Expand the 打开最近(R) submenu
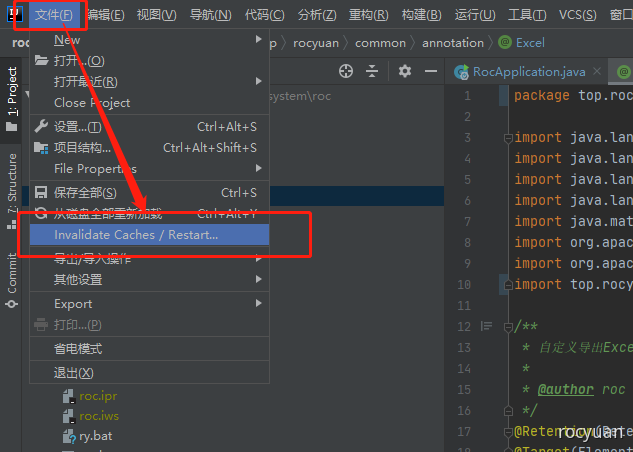633x452 pixels. (149, 82)
